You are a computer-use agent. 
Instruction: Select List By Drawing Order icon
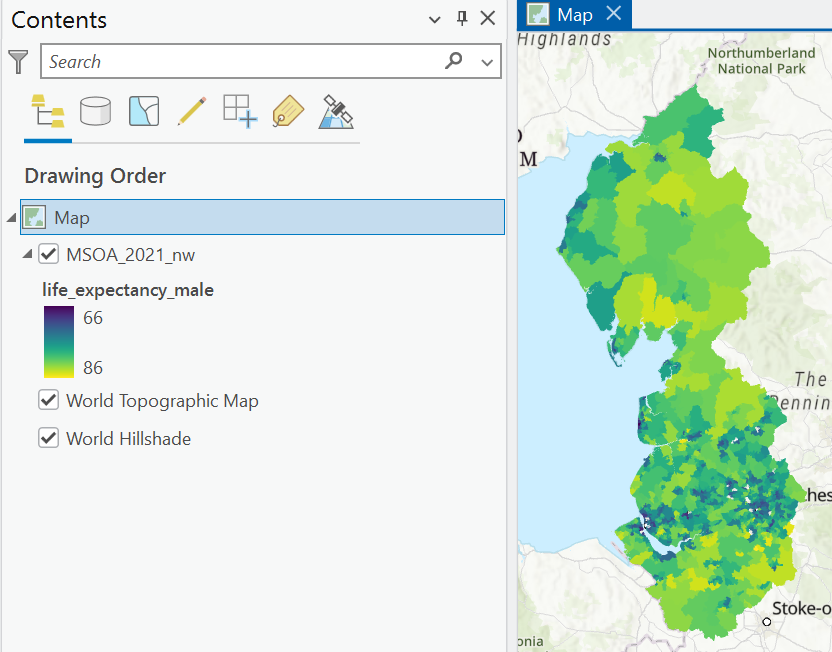point(48,111)
